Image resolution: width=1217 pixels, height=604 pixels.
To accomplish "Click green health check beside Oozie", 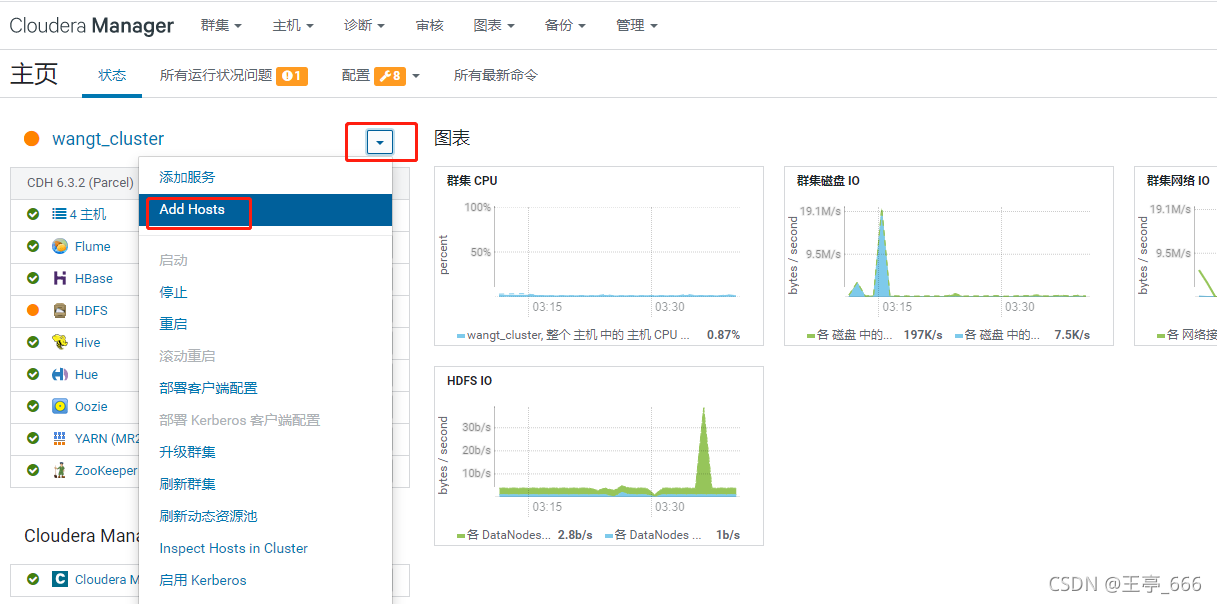I will click(33, 406).
